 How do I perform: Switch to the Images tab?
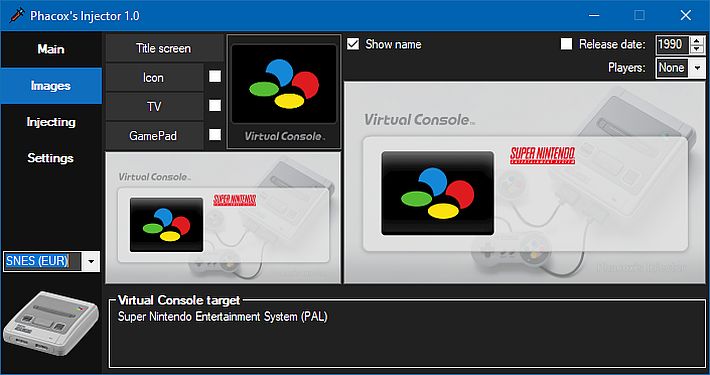point(51,86)
